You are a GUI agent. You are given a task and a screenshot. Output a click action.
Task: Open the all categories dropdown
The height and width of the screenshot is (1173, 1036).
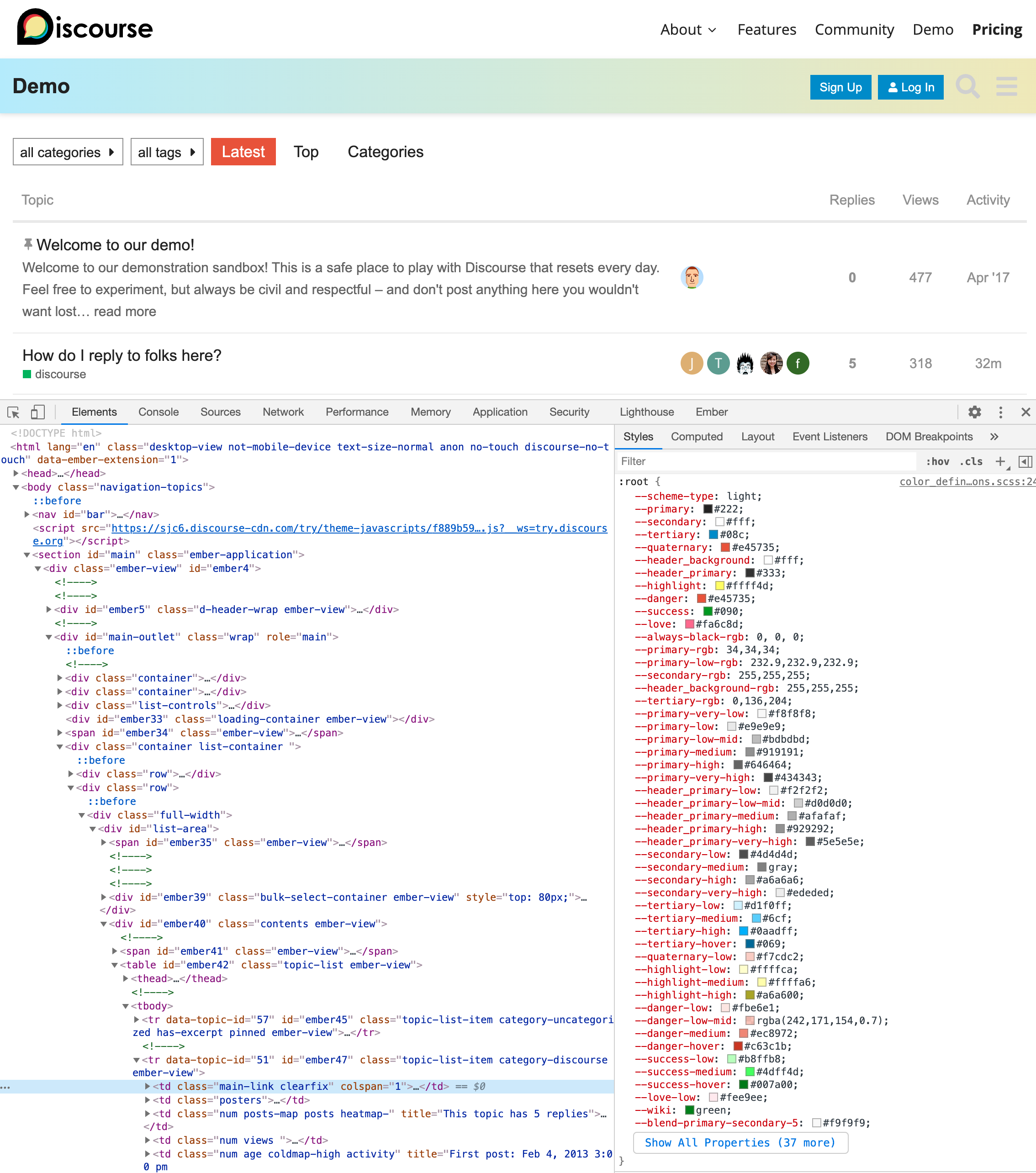pos(68,152)
